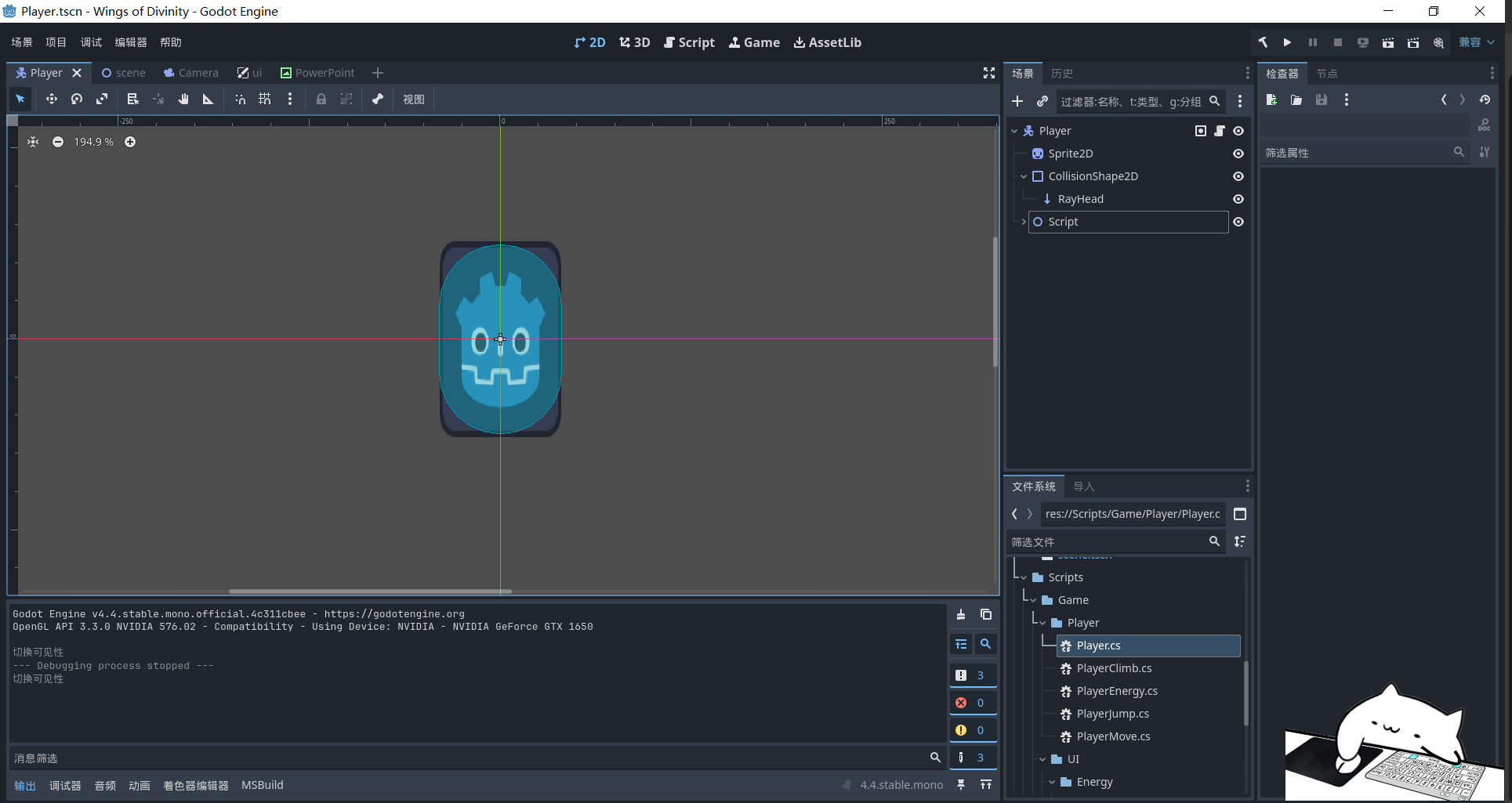The height and width of the screenshot is (803, 1512).
Task: Open the Script workspace
Action: click(689, 42)
